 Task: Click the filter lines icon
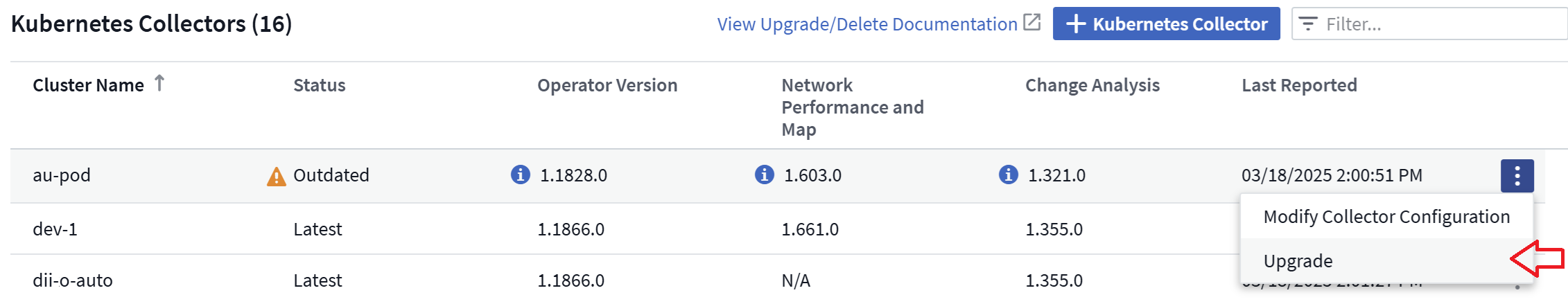[x=1307, y=24]
